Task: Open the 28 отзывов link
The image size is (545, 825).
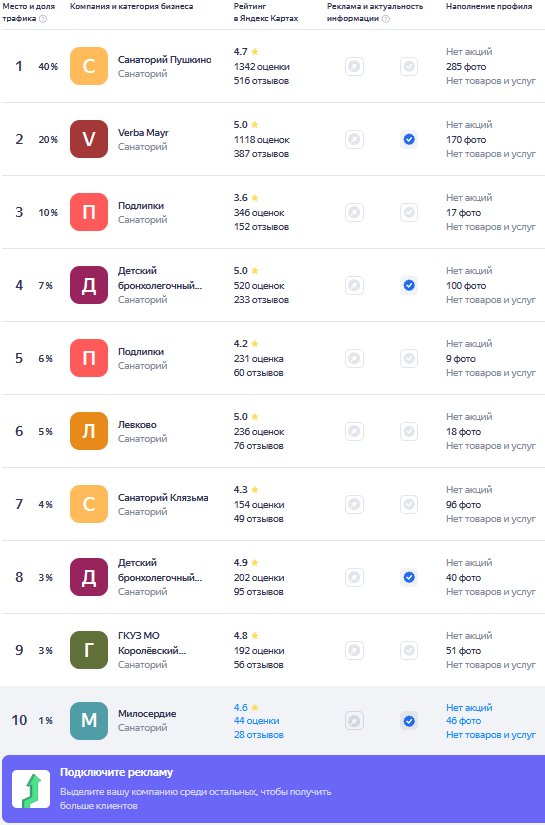Action: point(259,735)
